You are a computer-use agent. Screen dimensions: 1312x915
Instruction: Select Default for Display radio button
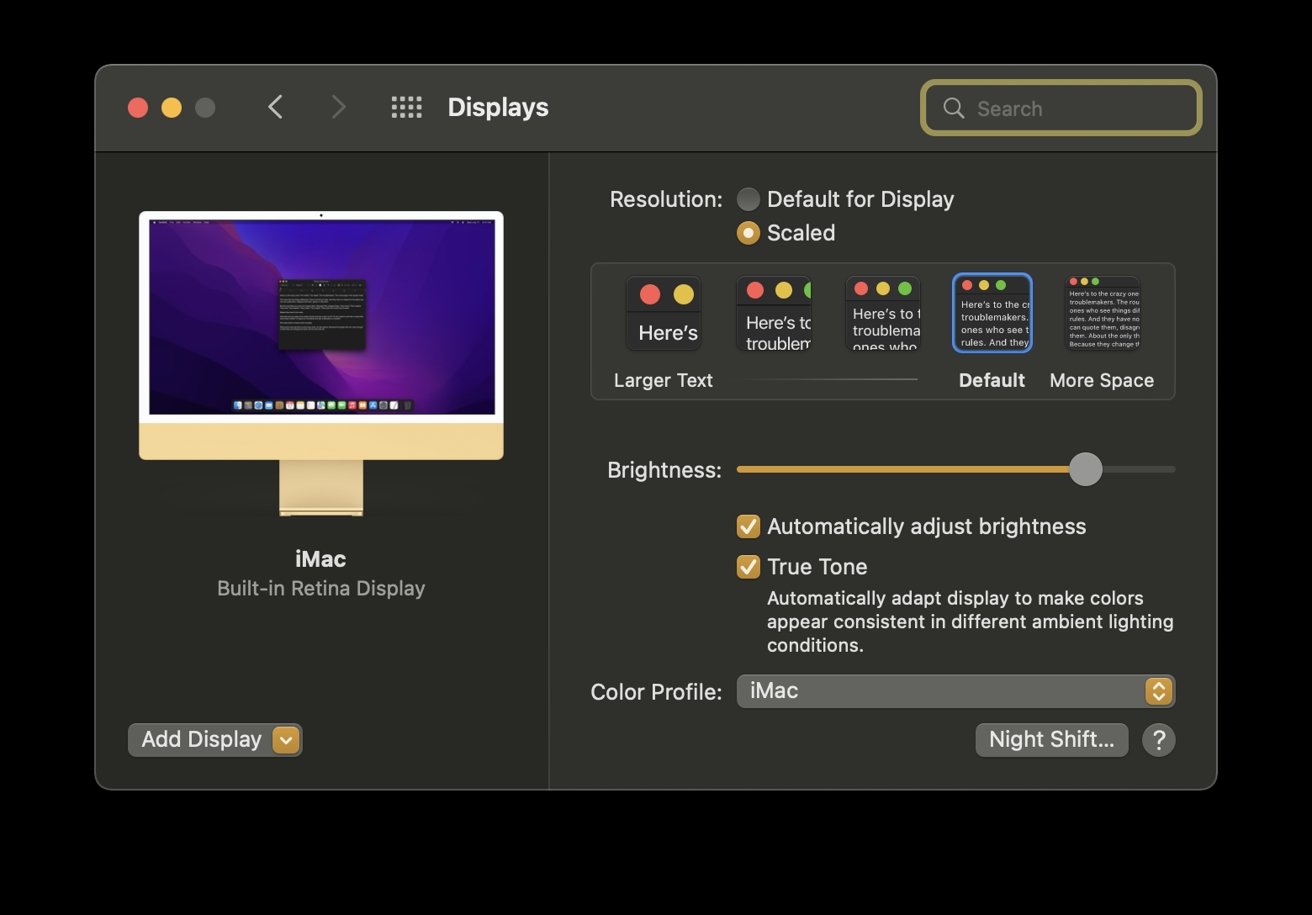[x=748, y=199]
